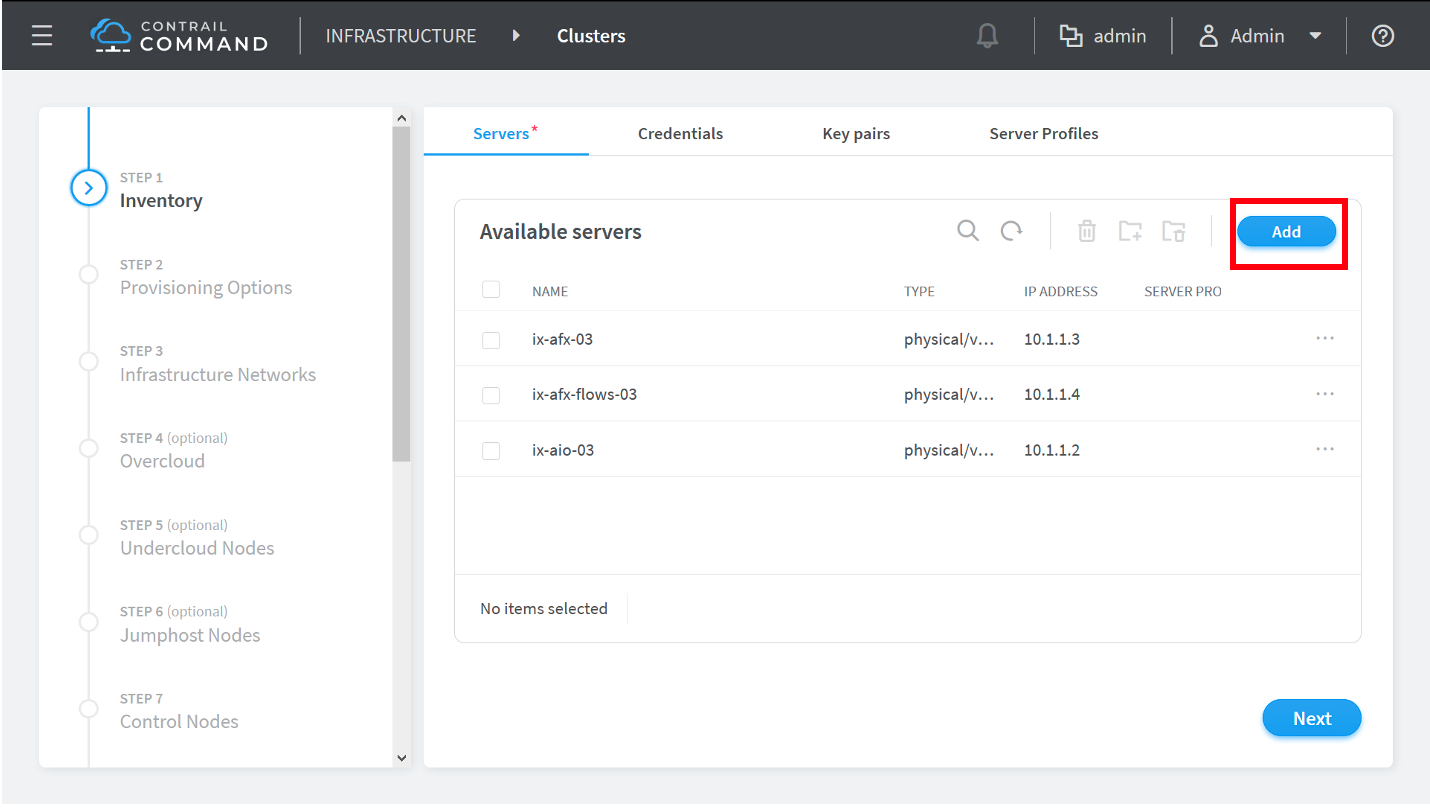
Task: Click the Contrail Command cloud logo
Action: (x=110, y=36)
